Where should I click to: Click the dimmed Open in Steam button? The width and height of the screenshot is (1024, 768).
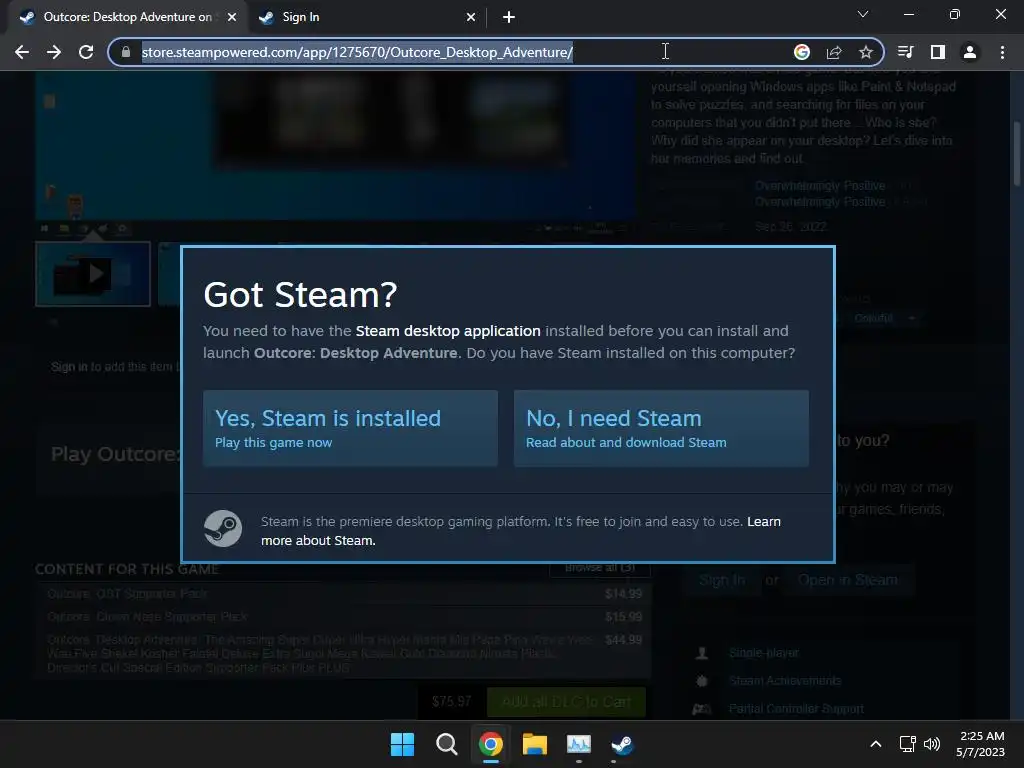tap(847, 581)
